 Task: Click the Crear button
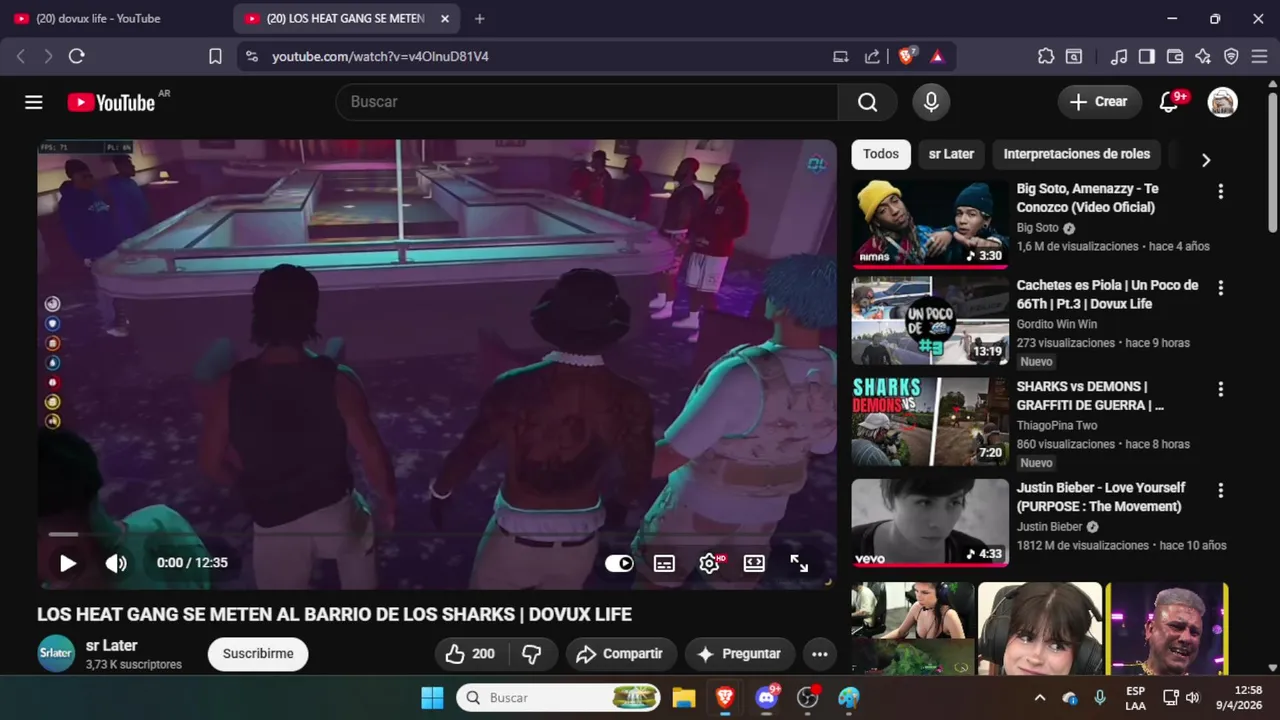(x=1098, y=102)
